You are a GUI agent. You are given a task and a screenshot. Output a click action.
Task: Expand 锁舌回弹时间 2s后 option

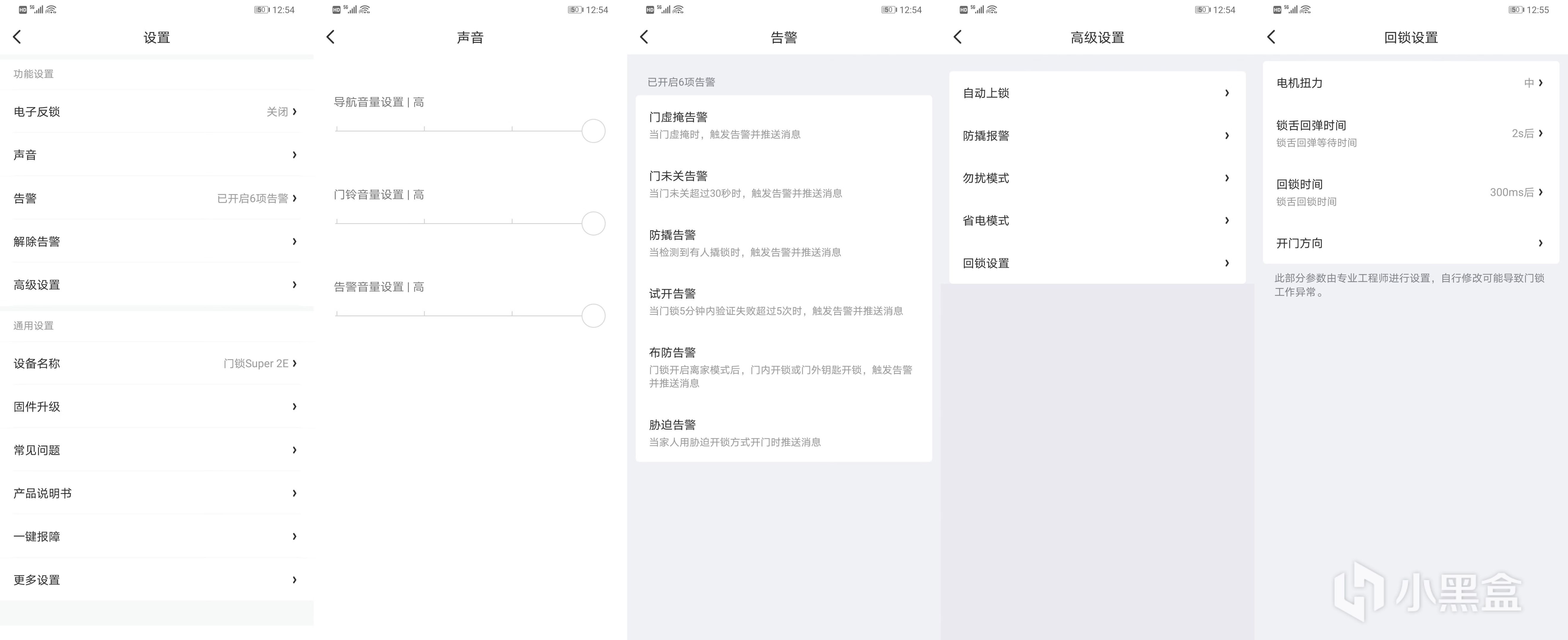tap(1540, 133)
